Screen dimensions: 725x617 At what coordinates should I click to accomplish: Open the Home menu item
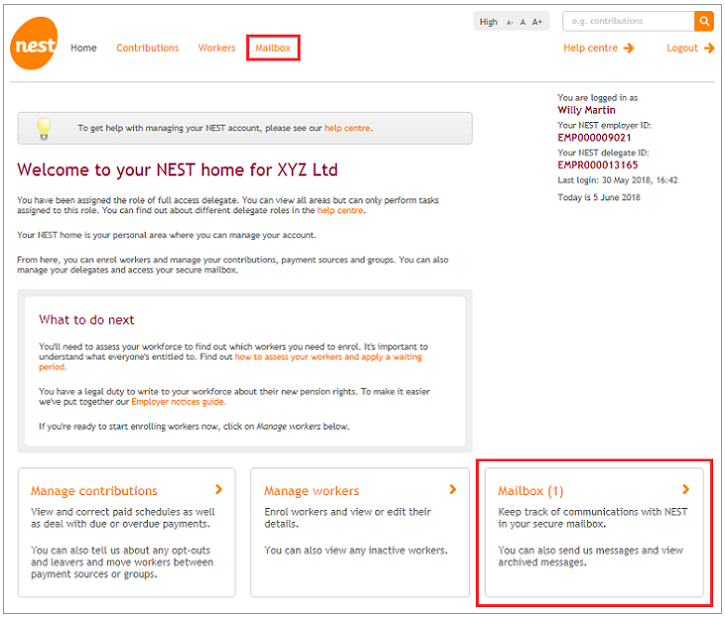coord(84,48)
